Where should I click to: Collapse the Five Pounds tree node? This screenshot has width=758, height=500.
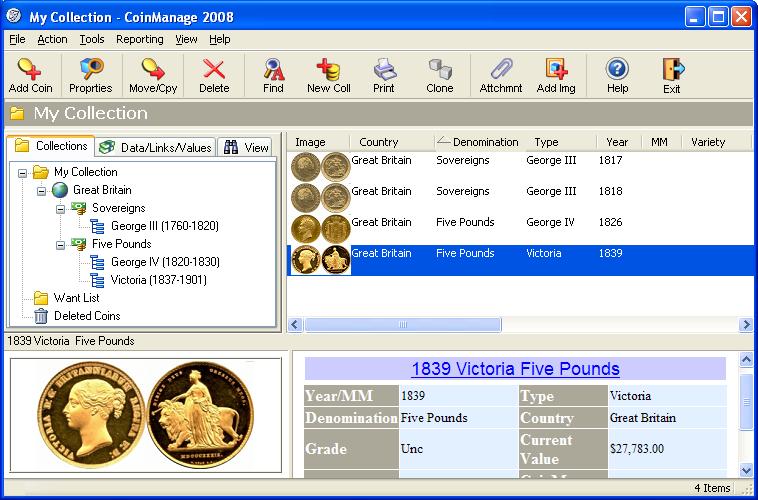[60, 245]
